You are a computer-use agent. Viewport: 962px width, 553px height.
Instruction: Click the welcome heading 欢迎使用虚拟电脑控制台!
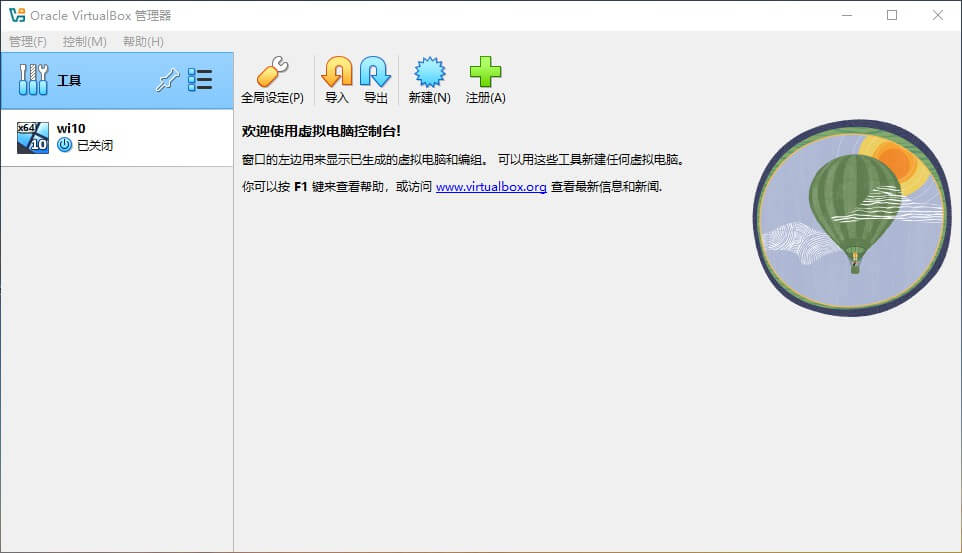[321, 131]
